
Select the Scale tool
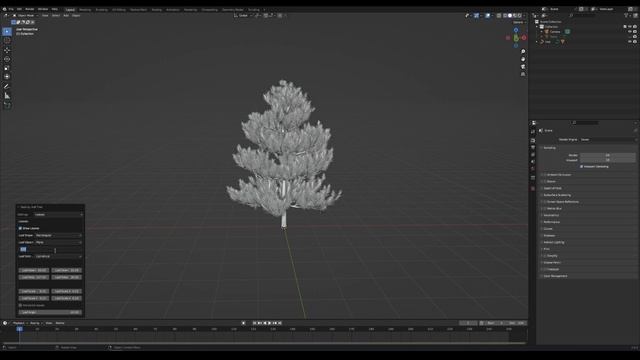7,68
